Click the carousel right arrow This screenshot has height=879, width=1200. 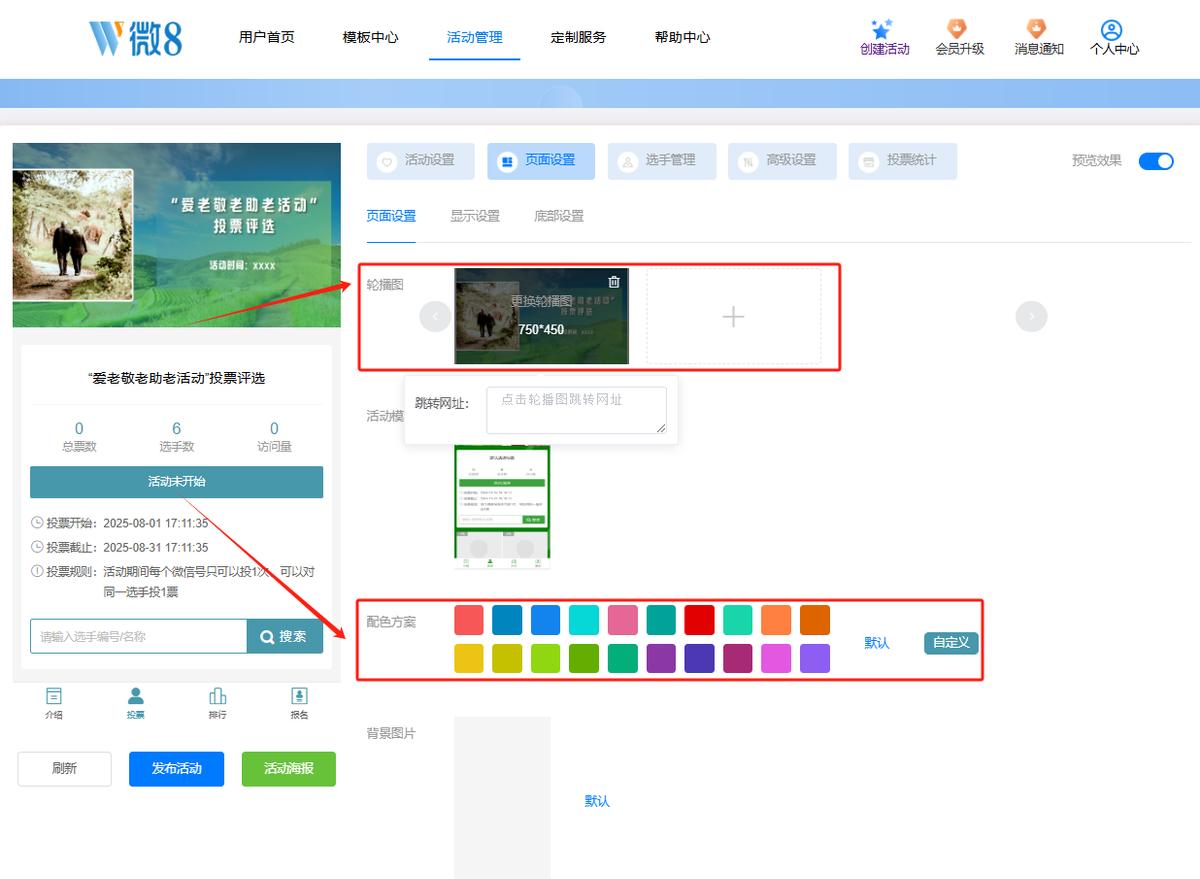[x=1031, y=317]
